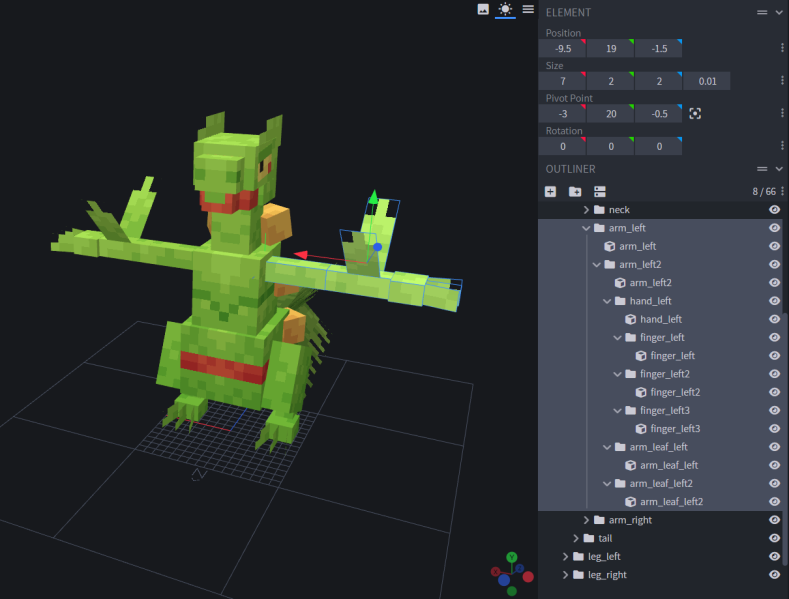
Task: Add a new group in outliner
Action: (575, 191)
